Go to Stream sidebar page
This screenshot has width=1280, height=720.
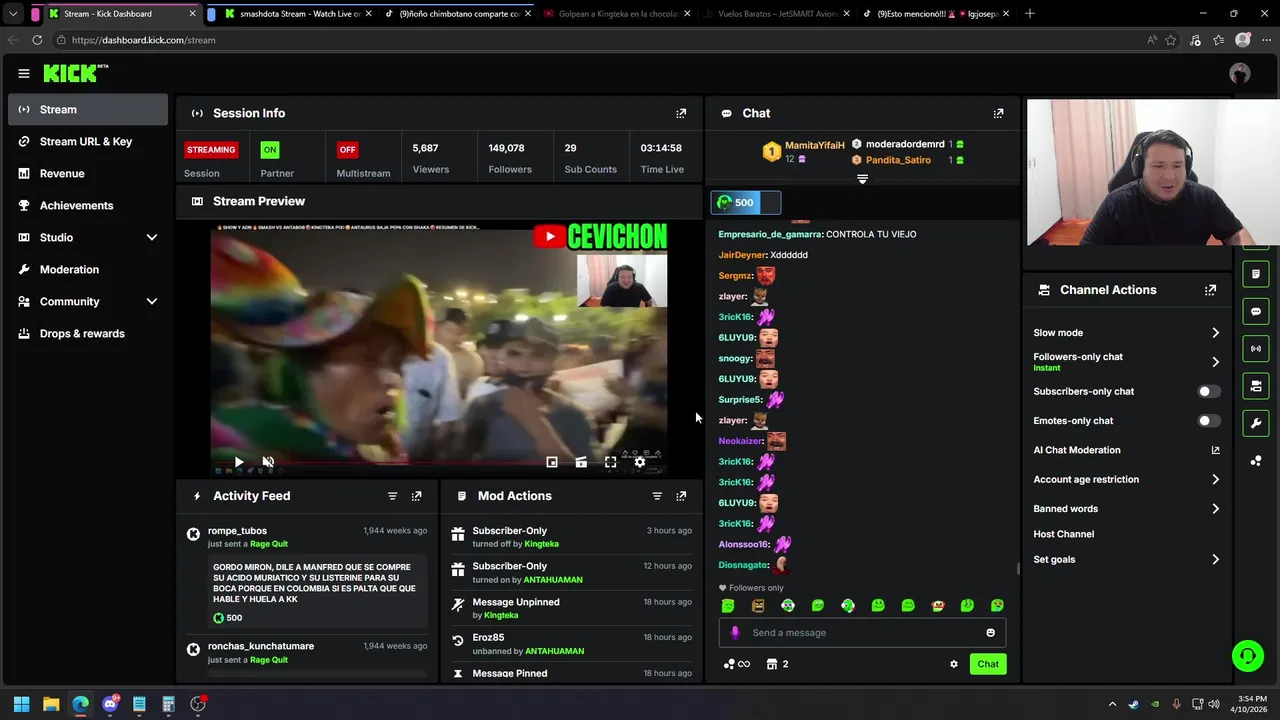pos(88,109)
